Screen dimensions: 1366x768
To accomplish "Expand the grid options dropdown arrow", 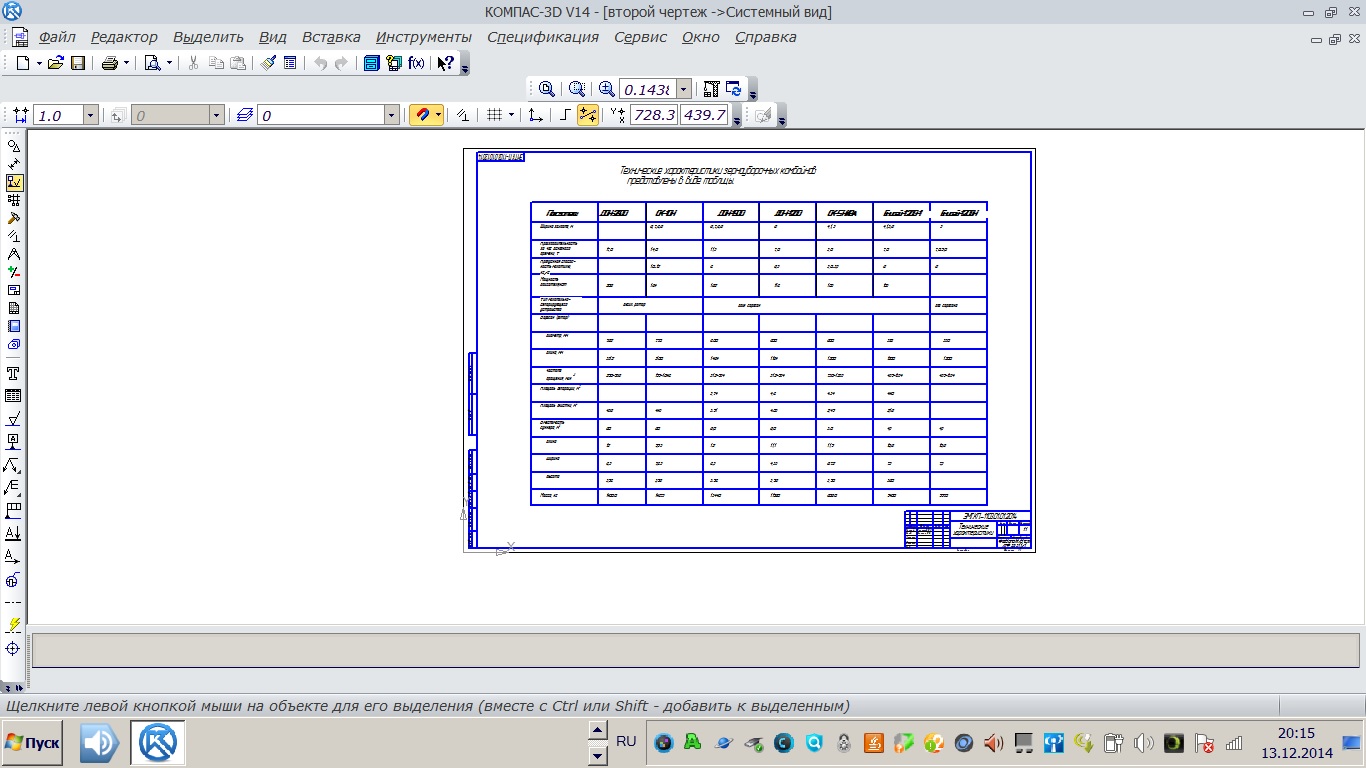I will pos(511,115).
